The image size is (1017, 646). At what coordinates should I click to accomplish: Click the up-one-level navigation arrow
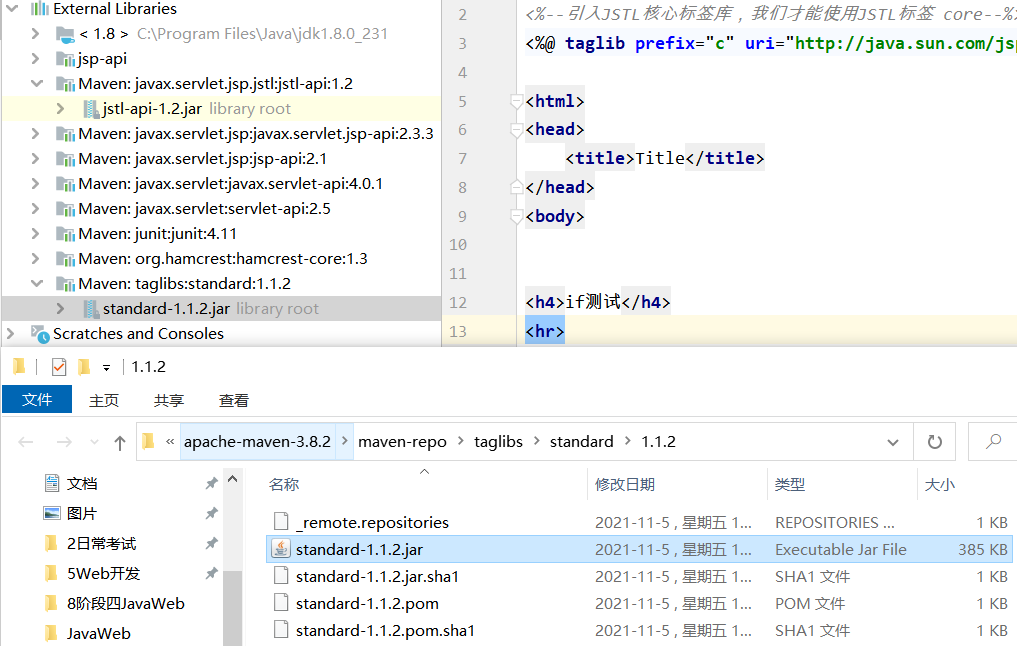click(x=121, y=440)
